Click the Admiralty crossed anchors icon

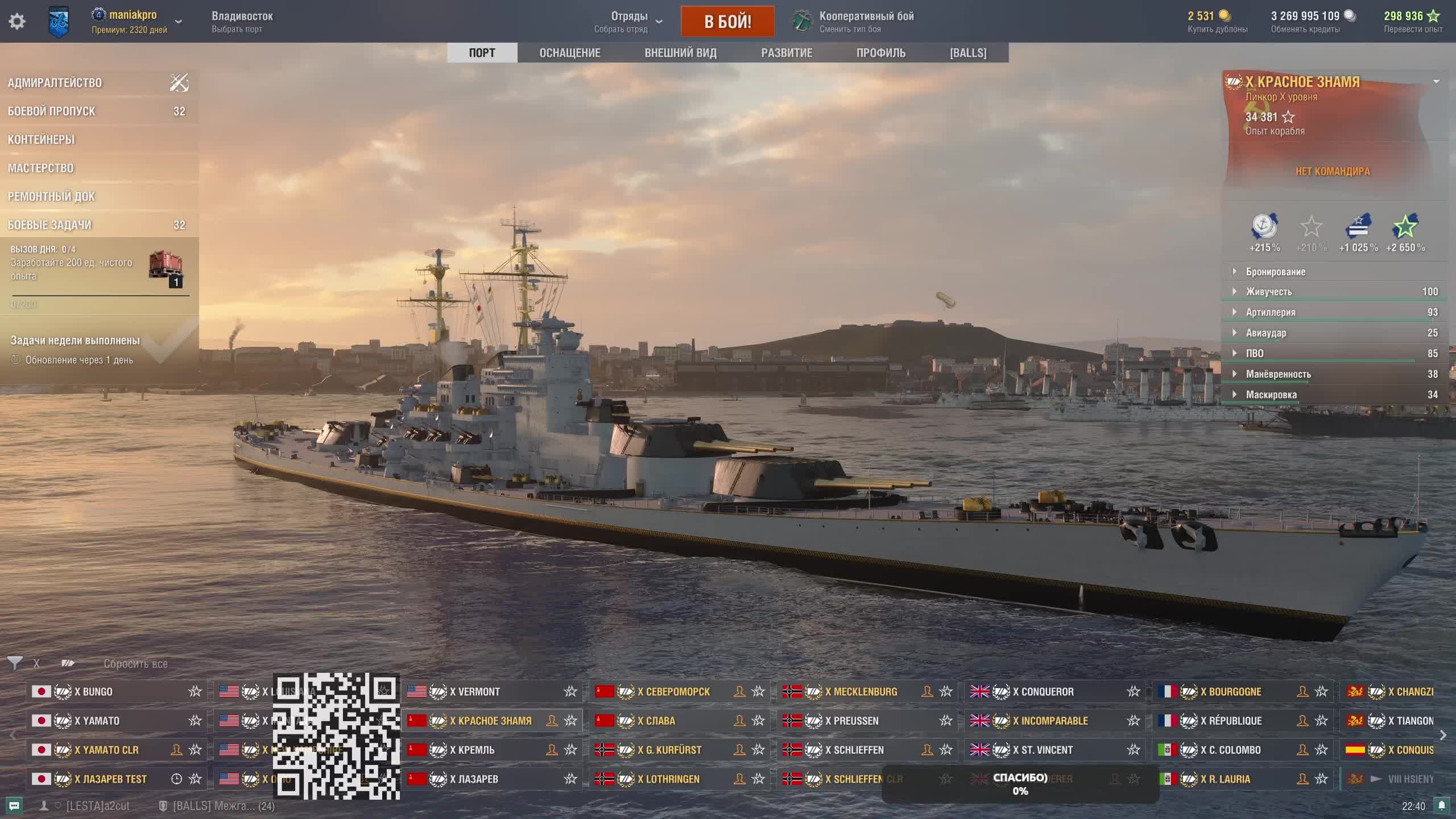coord(179,83)
